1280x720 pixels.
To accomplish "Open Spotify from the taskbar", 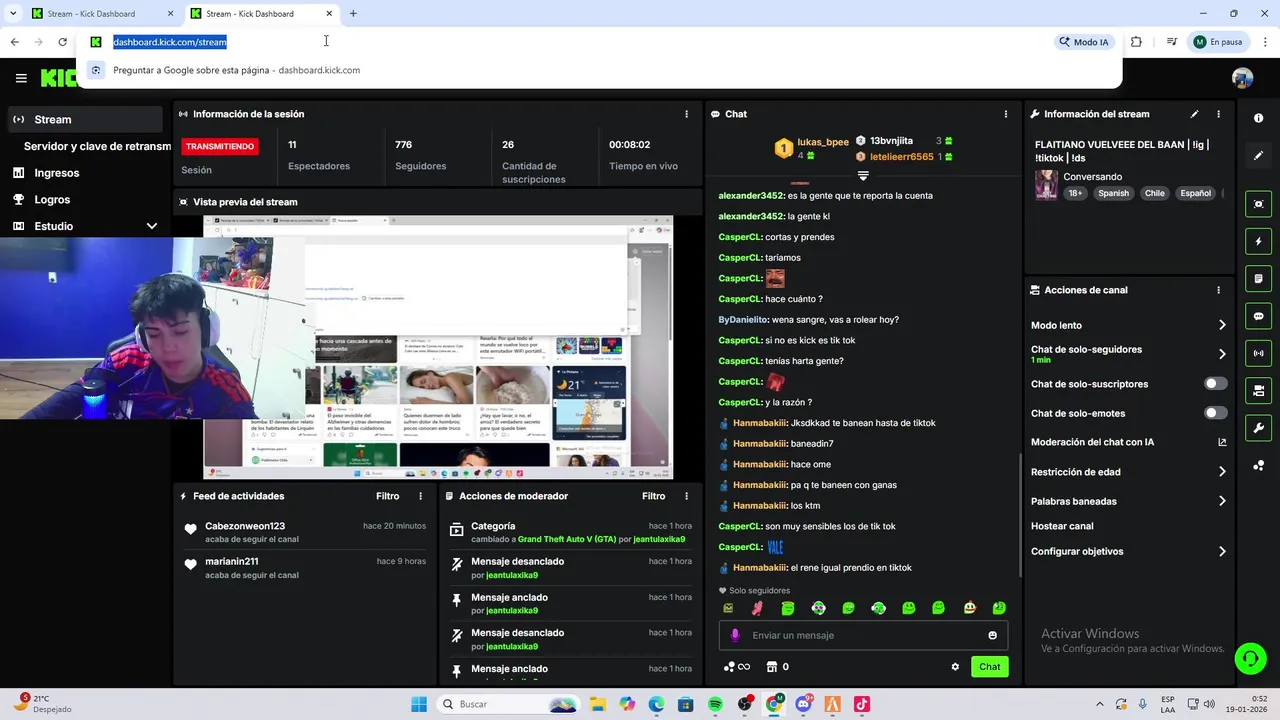I will click(715, 704).
